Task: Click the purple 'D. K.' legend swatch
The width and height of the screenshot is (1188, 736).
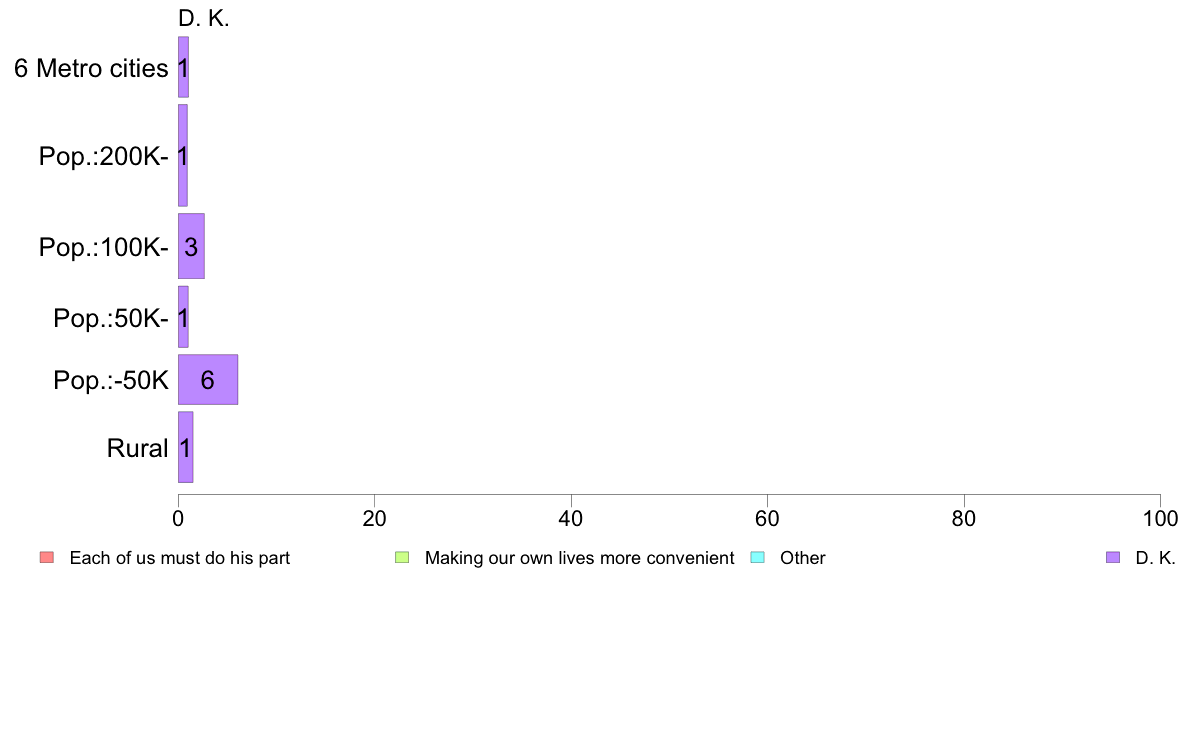Action: (x=1113, y=557)
